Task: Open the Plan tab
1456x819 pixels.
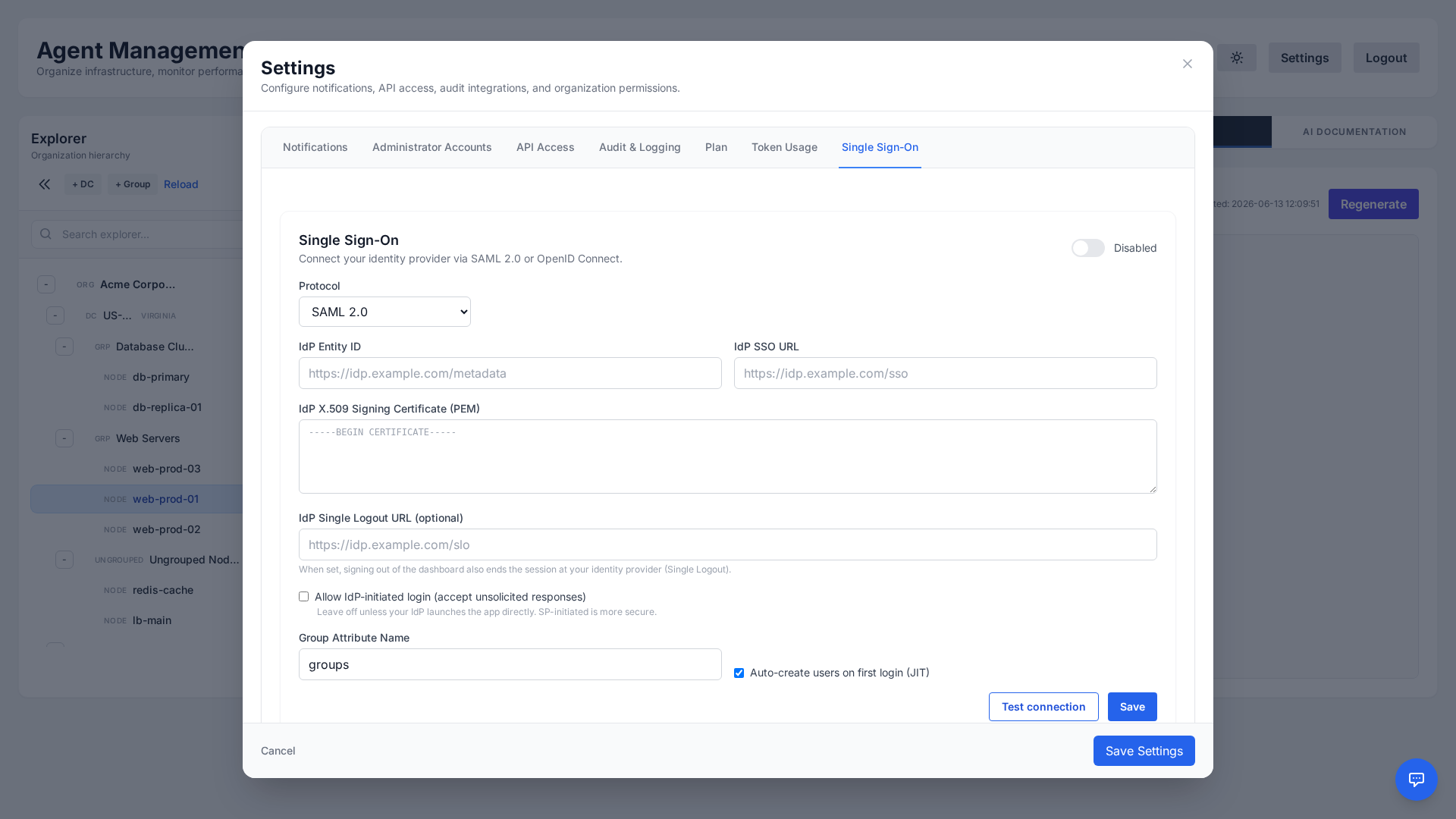Action: (x=716, y=147)
